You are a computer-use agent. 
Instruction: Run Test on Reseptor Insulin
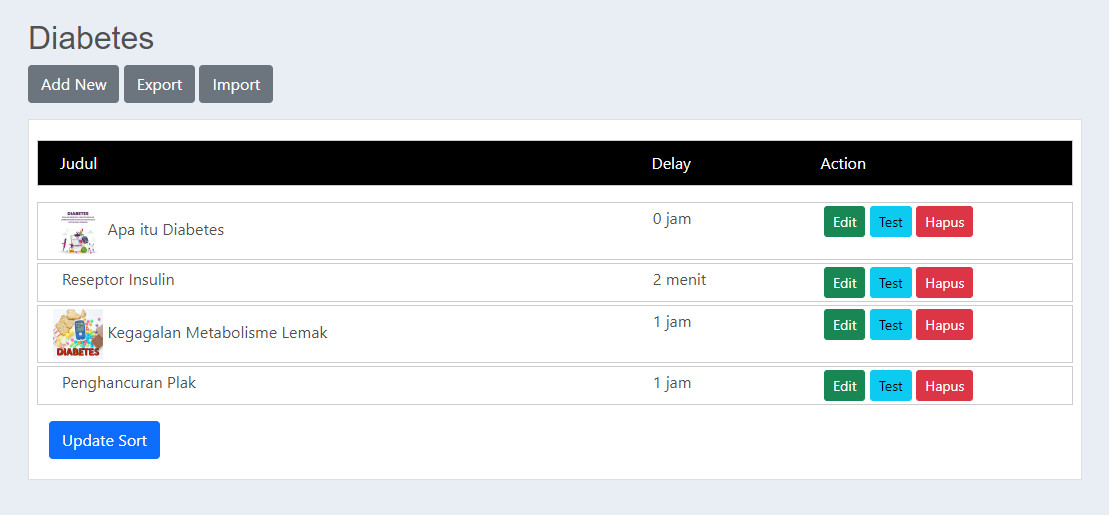(890, 283)
